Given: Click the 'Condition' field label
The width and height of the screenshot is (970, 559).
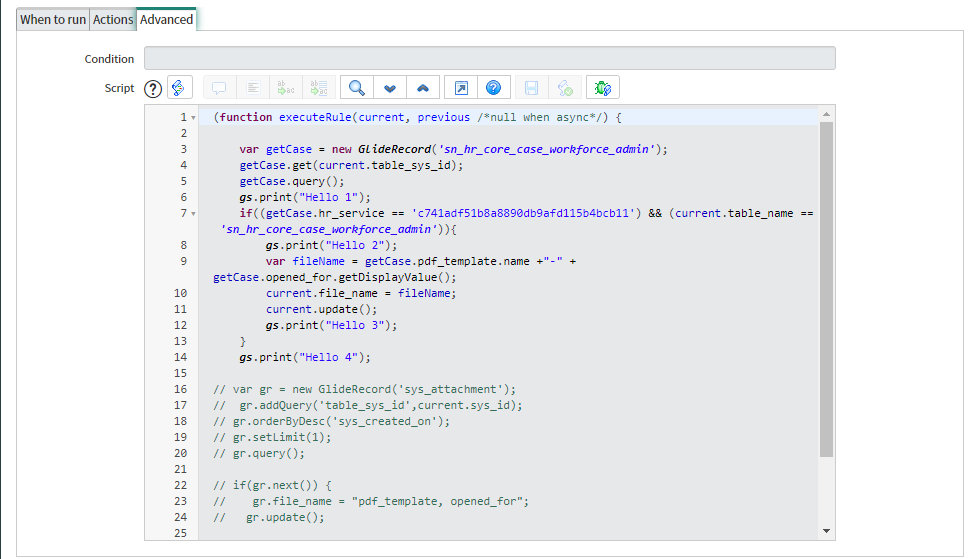Looking at the screenshot, I should coord(109,59).
